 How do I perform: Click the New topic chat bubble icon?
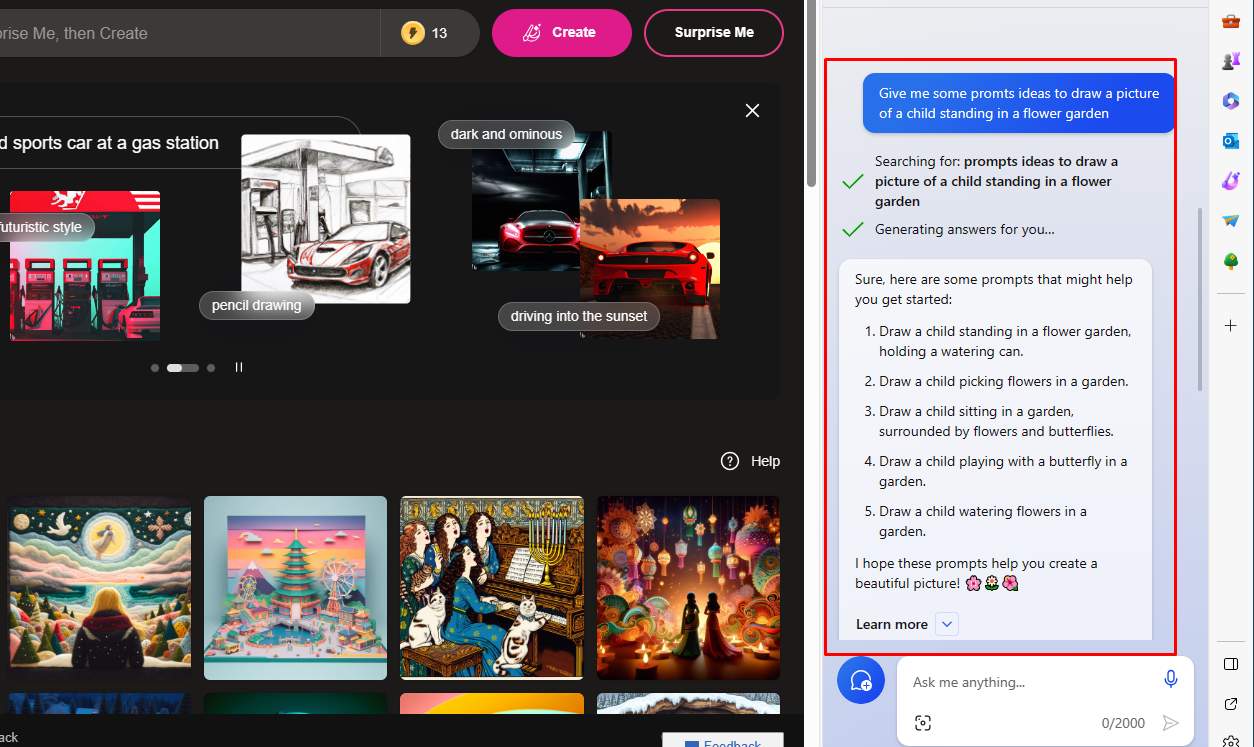pos(861,681)
